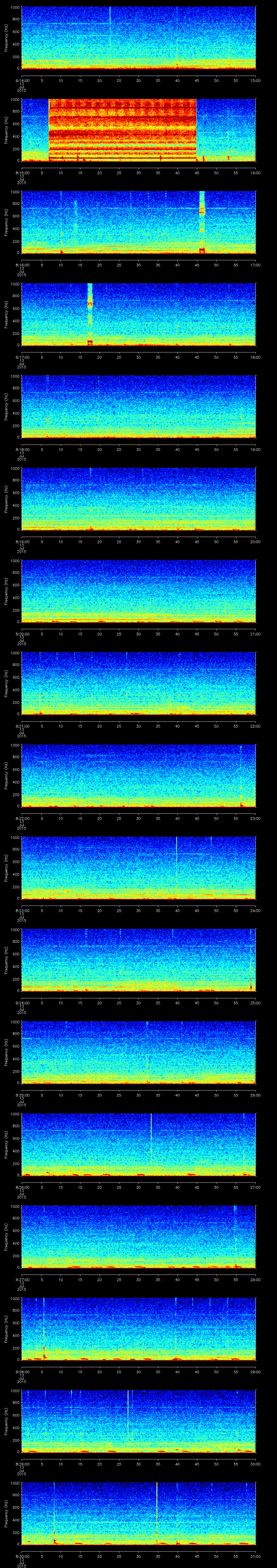Screen dimensions: 277x1568
Task: Click the 8:19:00 start time label
Action: [x=22, y=542]
